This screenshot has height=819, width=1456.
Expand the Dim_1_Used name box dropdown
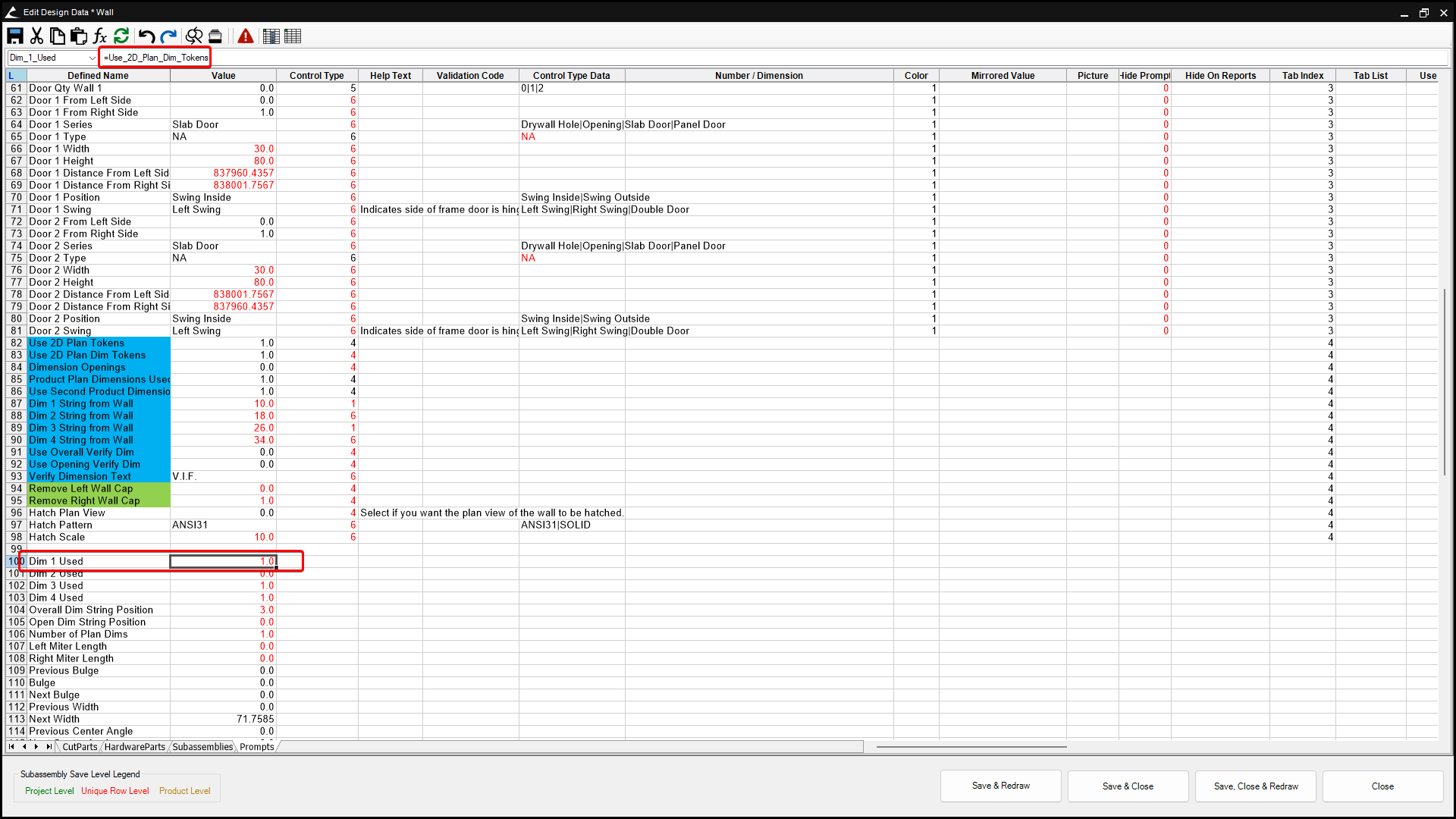pyautogui.click(x=93, y=58)
